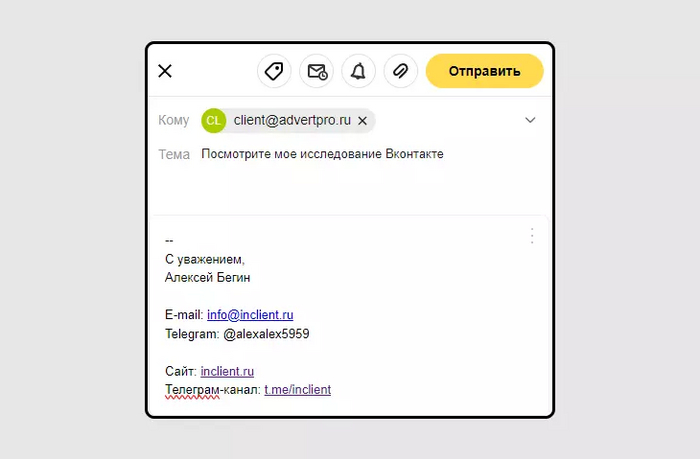Remove recipient client@advertpro.ru with the x

362,121
